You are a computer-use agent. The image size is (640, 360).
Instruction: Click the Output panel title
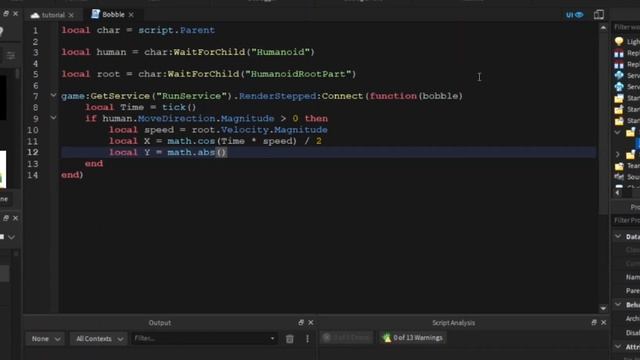pos(160,322)
